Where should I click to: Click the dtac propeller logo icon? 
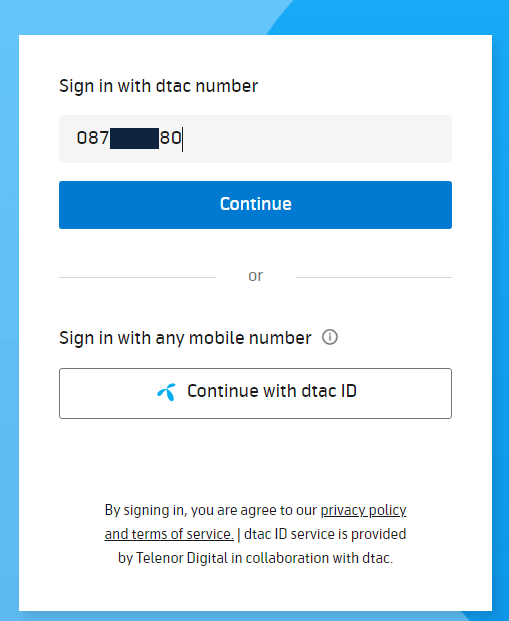167,392
